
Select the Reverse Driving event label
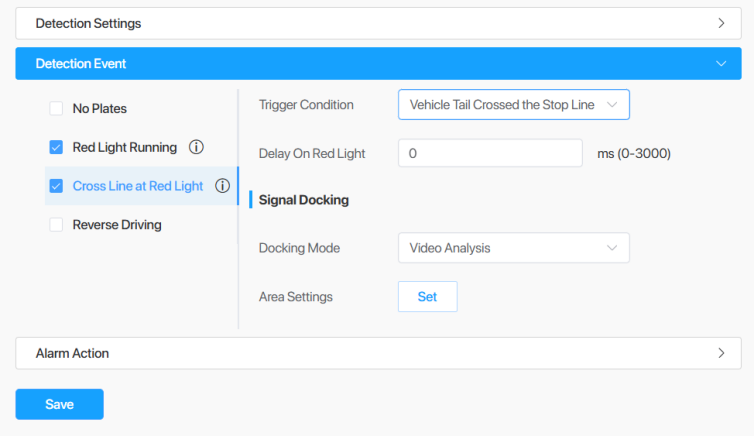click(117, 224)
